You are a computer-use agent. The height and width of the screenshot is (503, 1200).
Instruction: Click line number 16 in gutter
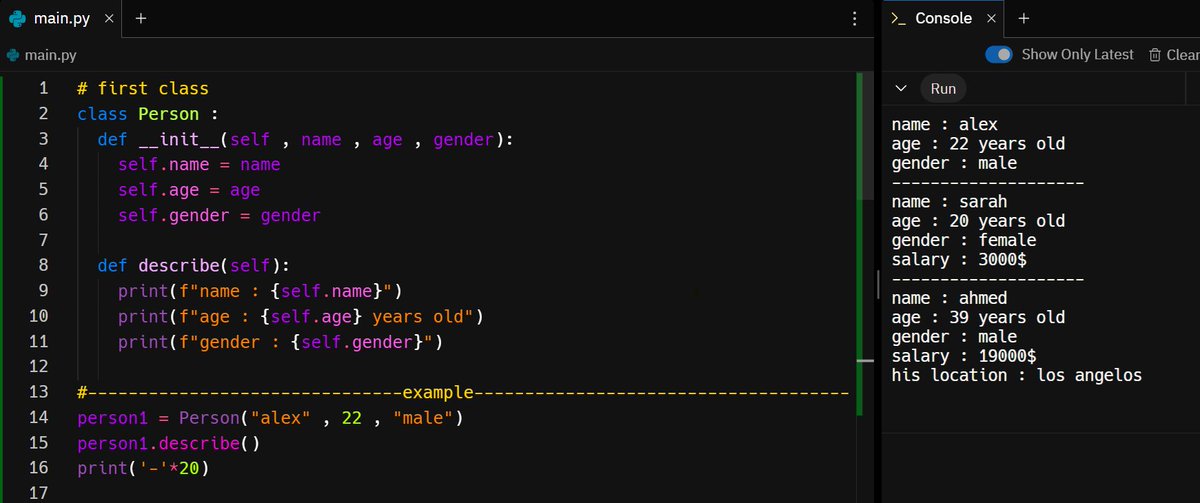[39, 468]
